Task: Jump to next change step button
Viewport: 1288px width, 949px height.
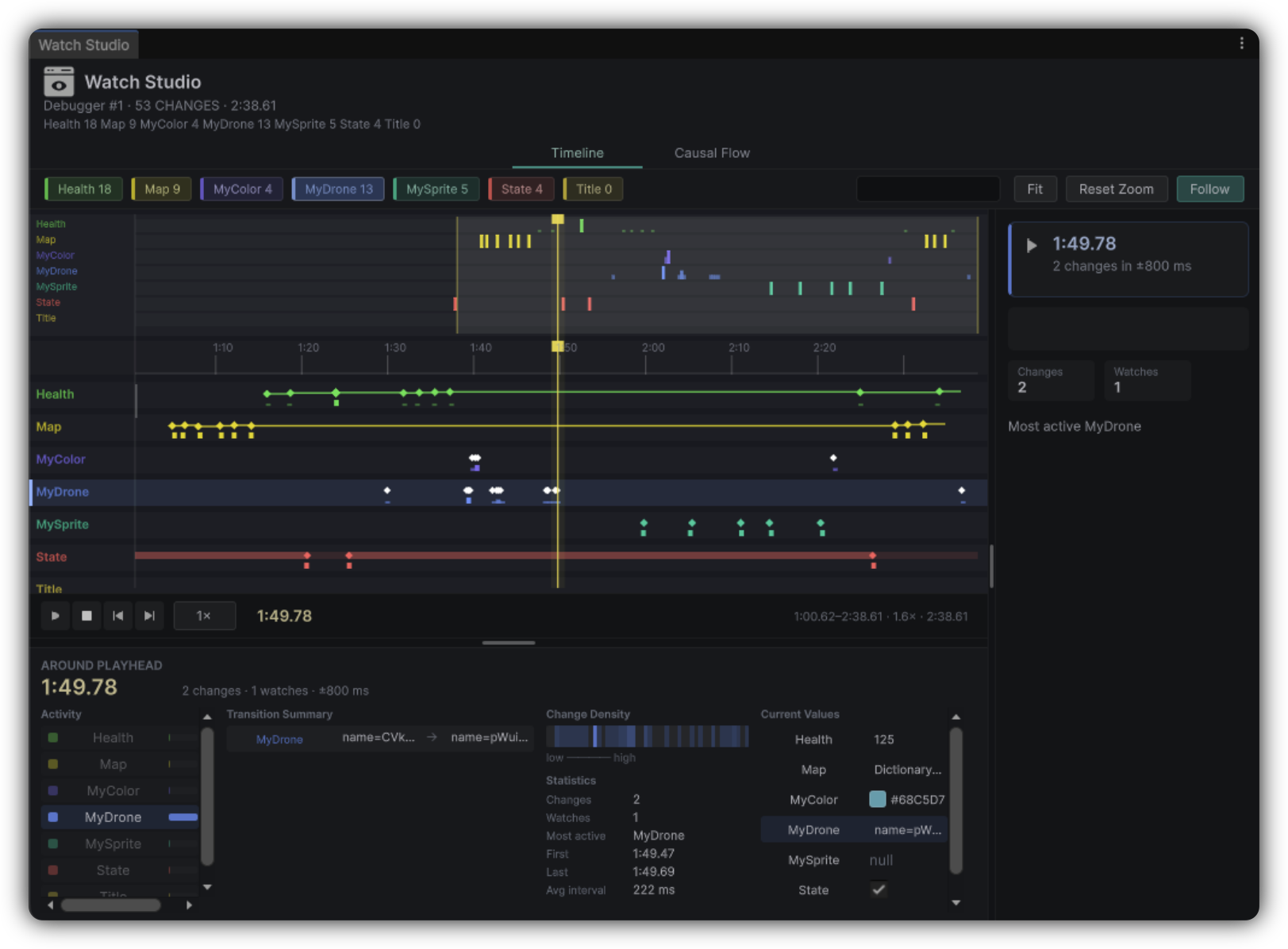Action: click(149, 616)
